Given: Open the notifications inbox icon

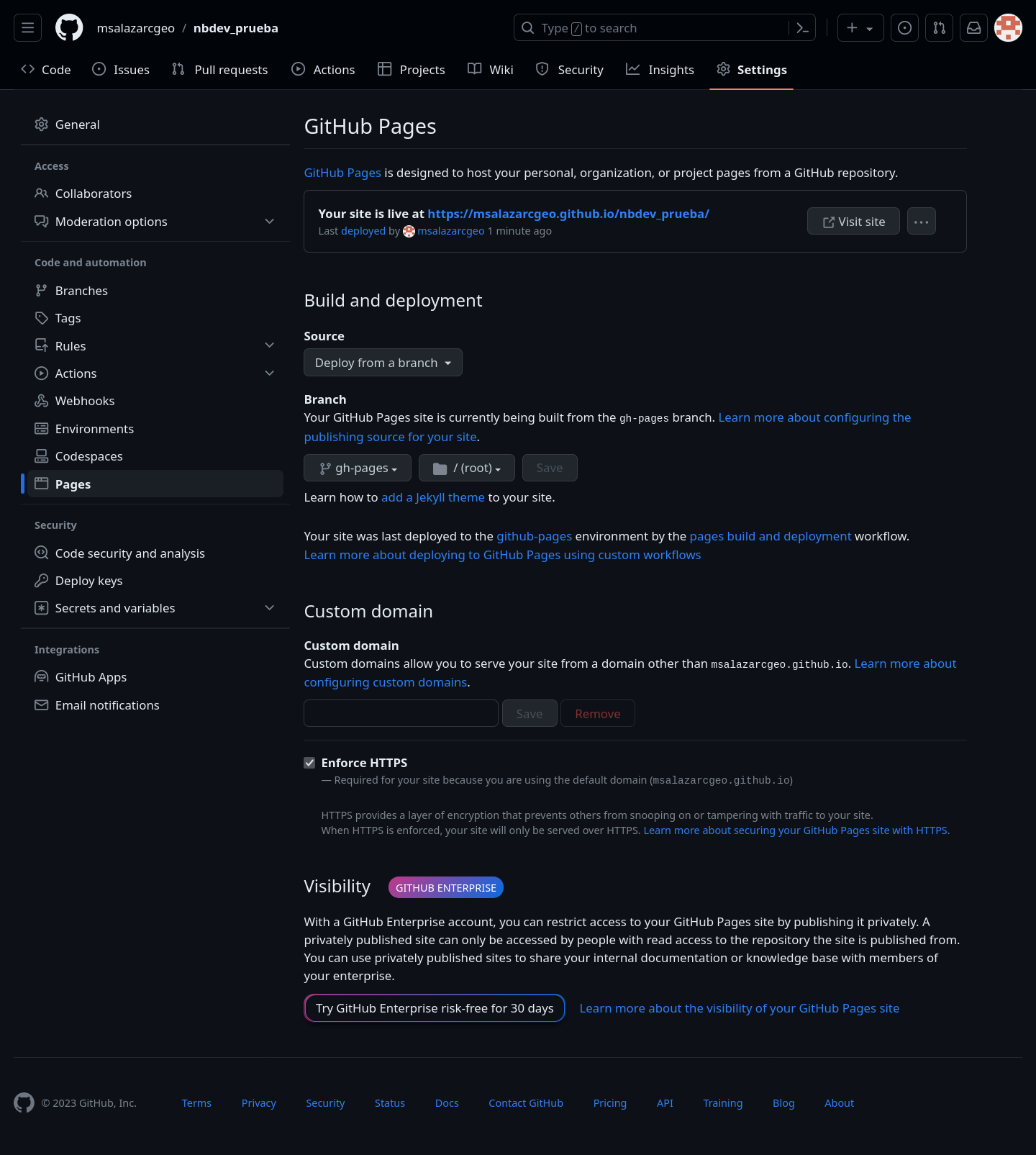Looking at the screenshot, I should [x=973, y=28].
